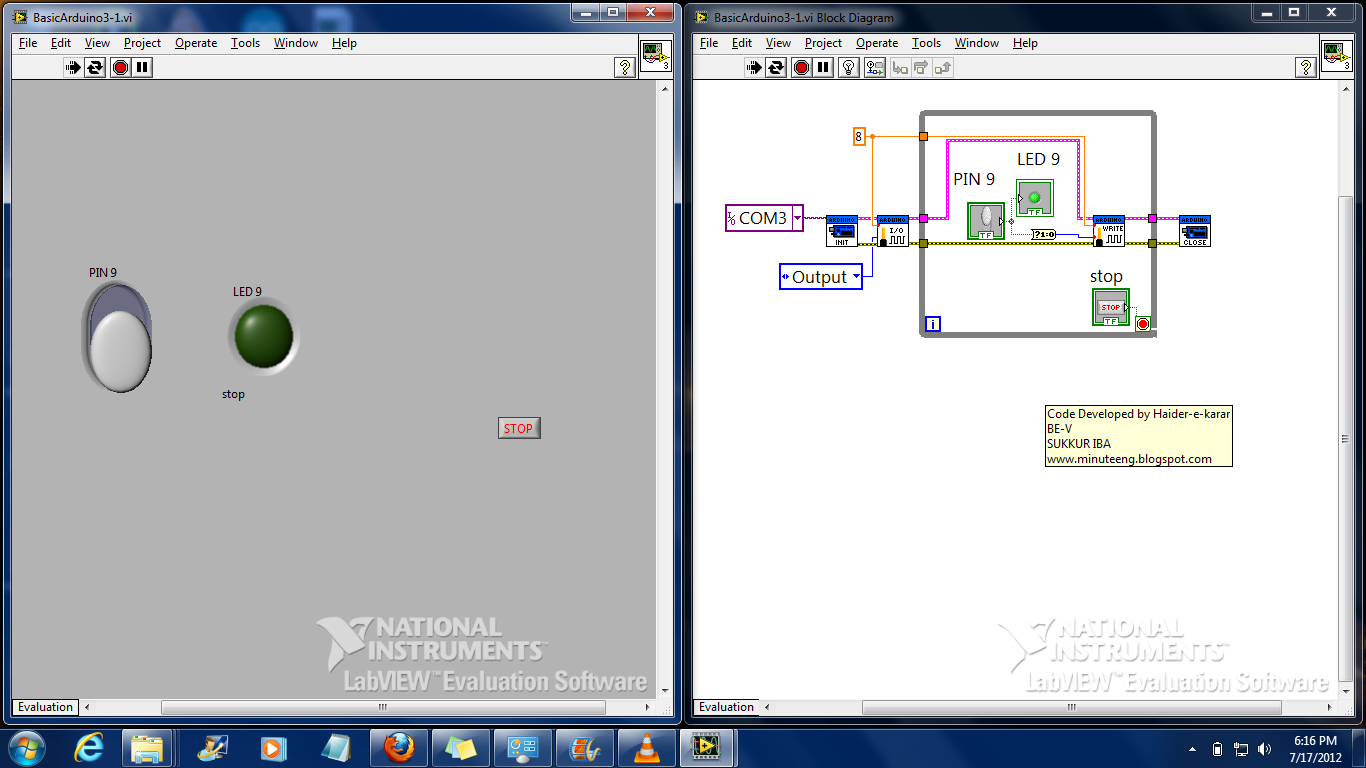The width and height of the screenshot is (1366, 768).
Task: Click the Step Over toolbar button
Action: coord(921,67)
